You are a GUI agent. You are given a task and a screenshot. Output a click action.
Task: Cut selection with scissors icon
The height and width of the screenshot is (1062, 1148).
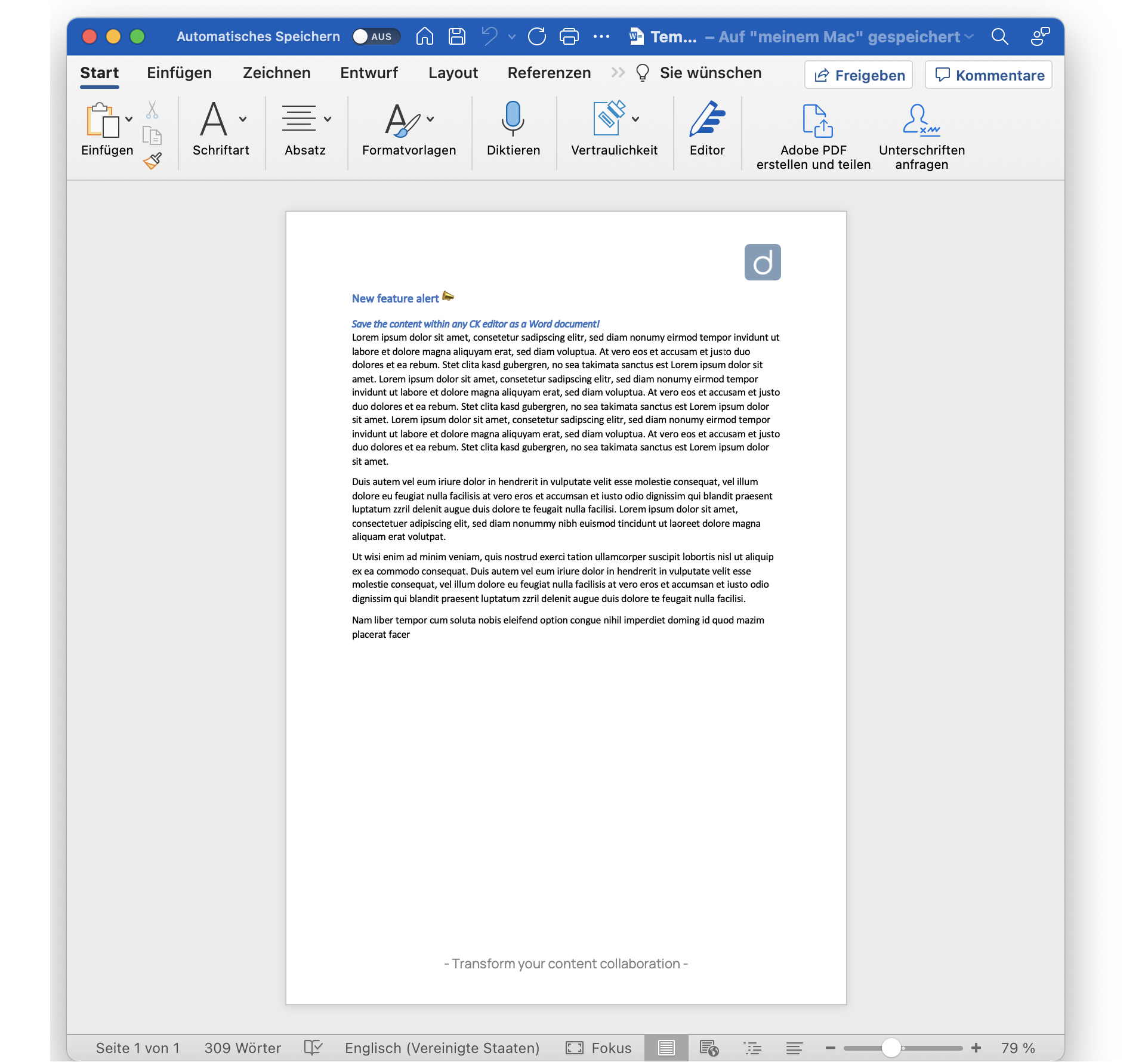coord(152,110)
